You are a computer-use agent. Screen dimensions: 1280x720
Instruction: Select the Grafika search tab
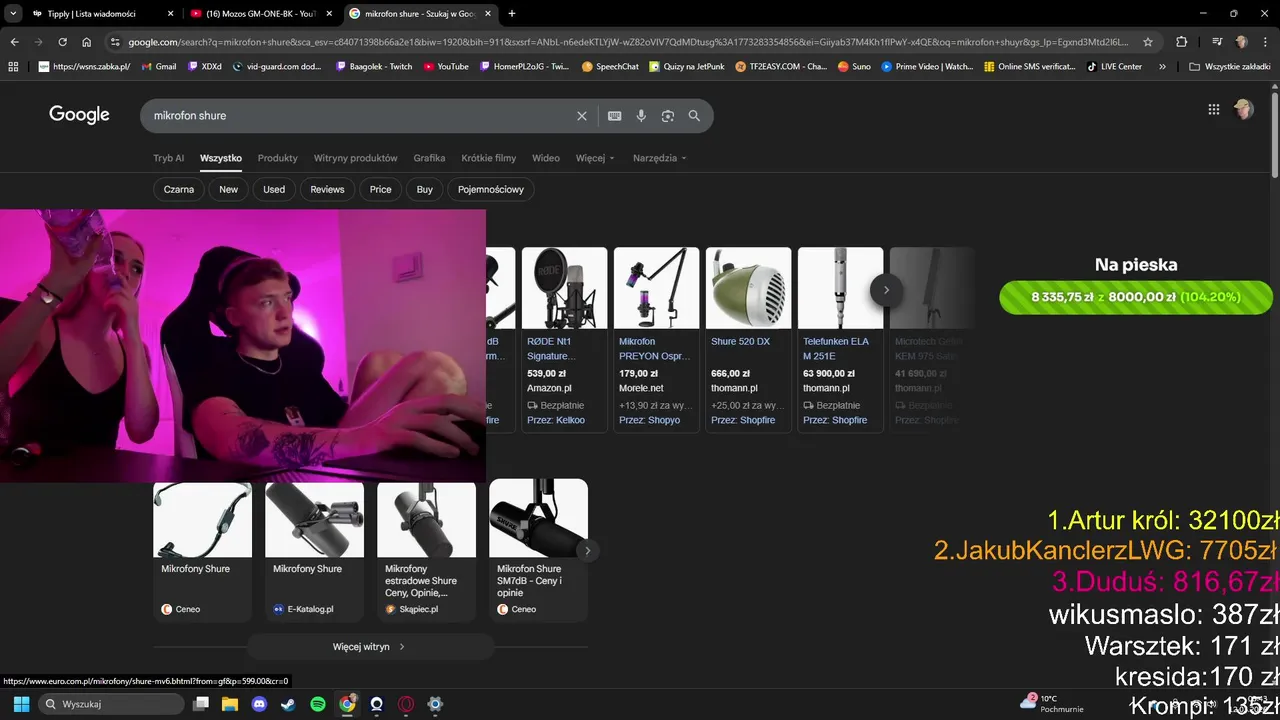pos(429,158)
